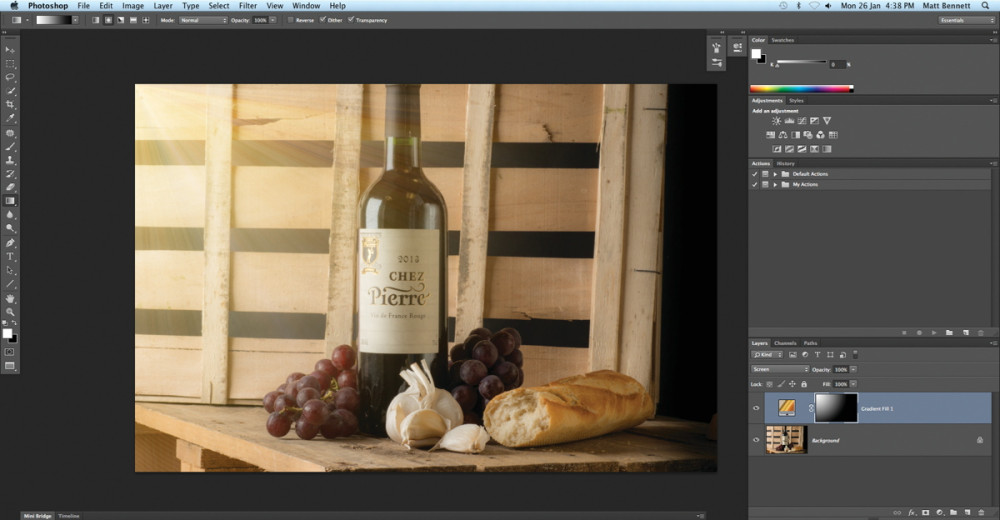Select the Eraser tool
The height and width of the screenshot is (520, 1000).
pos(10,188)
